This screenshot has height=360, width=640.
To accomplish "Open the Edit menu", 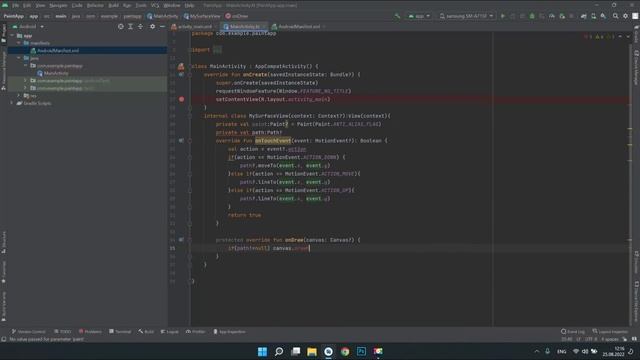I will (27, 5).
